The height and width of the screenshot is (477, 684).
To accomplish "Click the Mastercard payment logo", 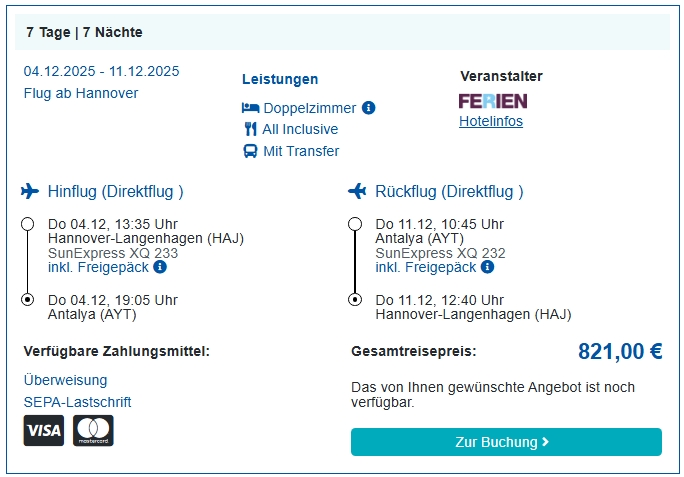I will pos(94,431).
